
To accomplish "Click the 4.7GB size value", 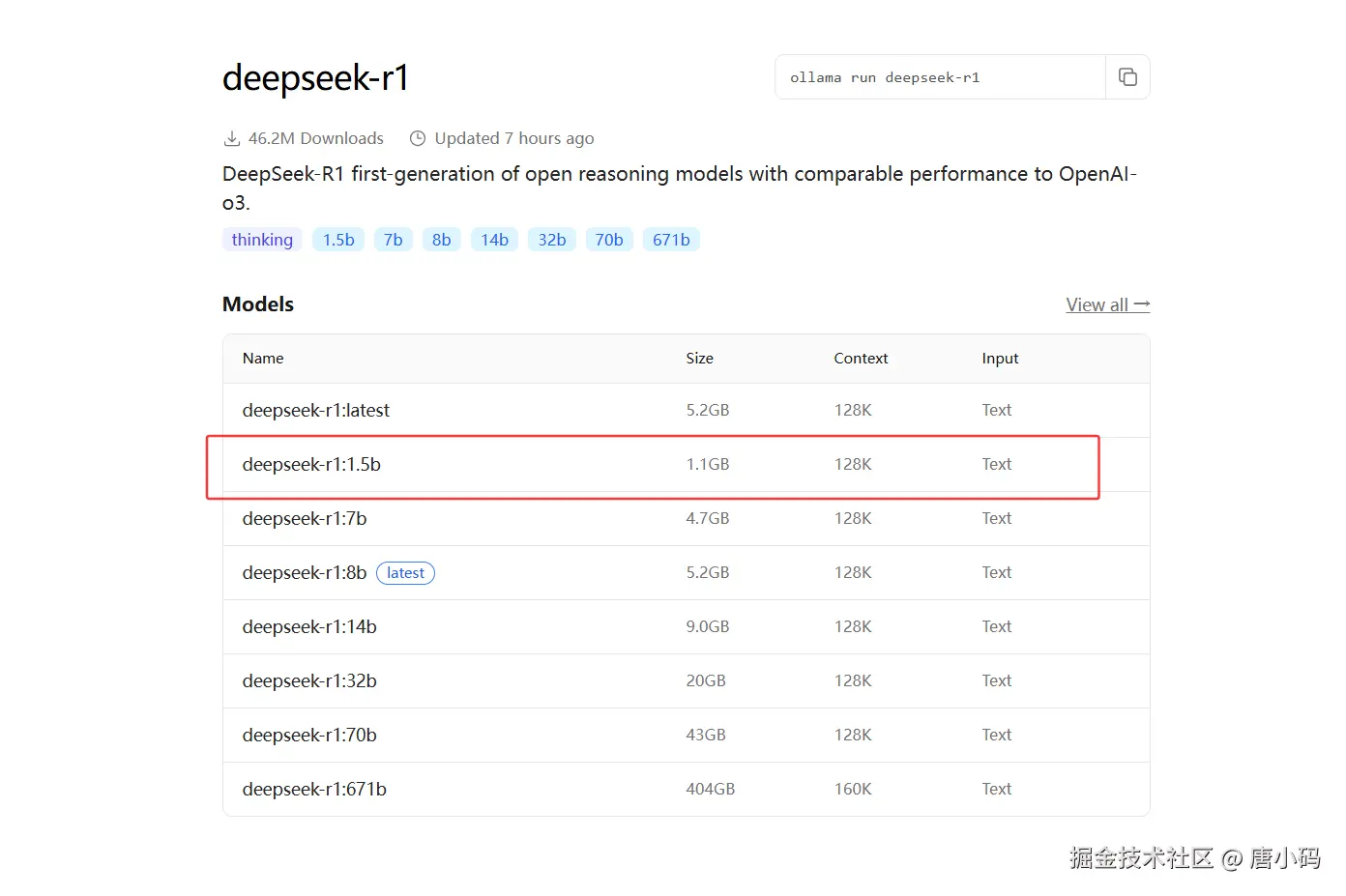I will 708,518.
